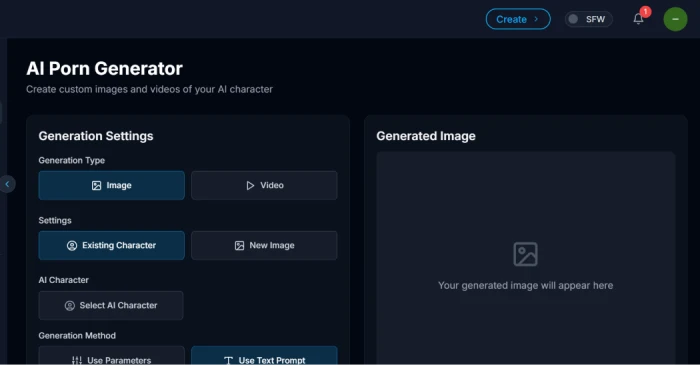This screenshot has height=365, width=700.
Task: Click the Generation Method label
Action: 77,336
